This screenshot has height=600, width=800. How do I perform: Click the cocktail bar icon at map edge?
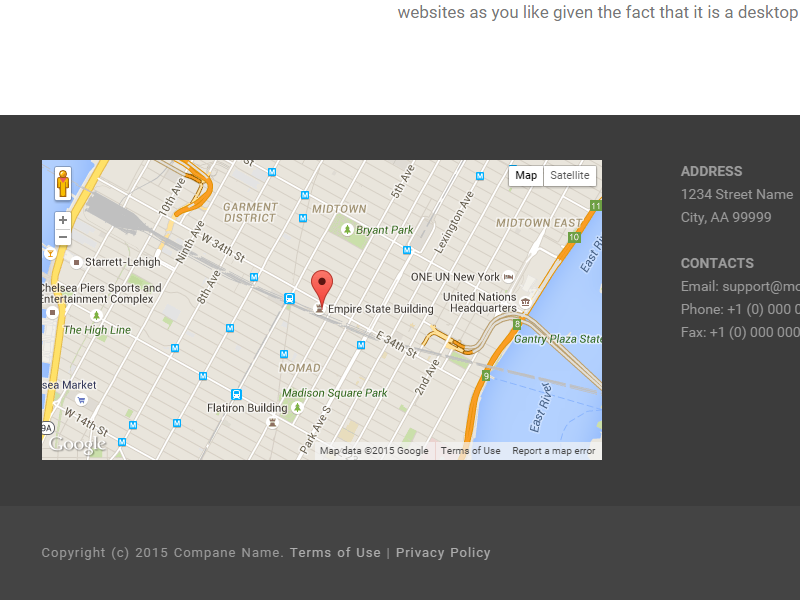(50, 253)
